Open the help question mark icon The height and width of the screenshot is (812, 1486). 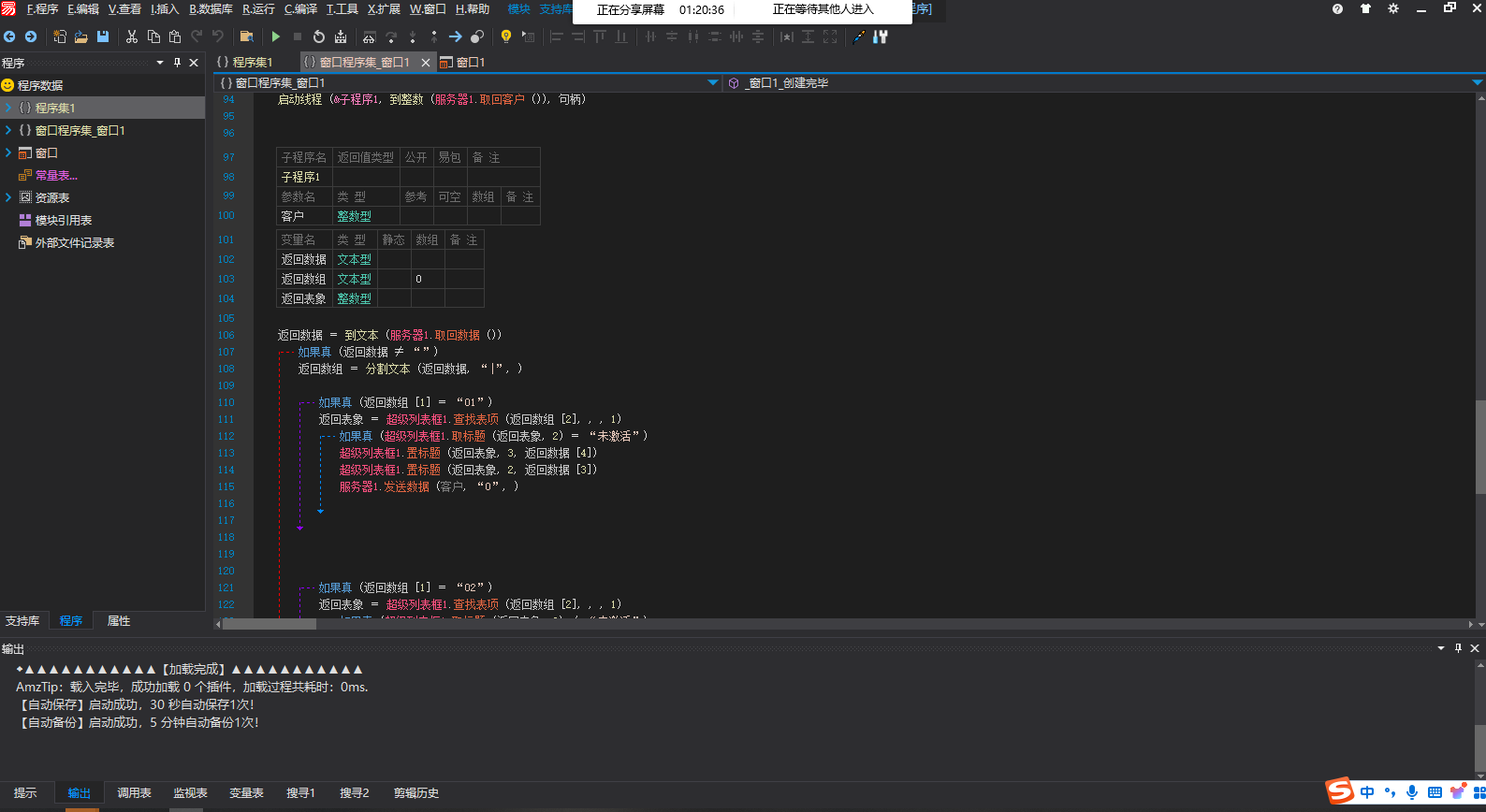[1337, 8]
